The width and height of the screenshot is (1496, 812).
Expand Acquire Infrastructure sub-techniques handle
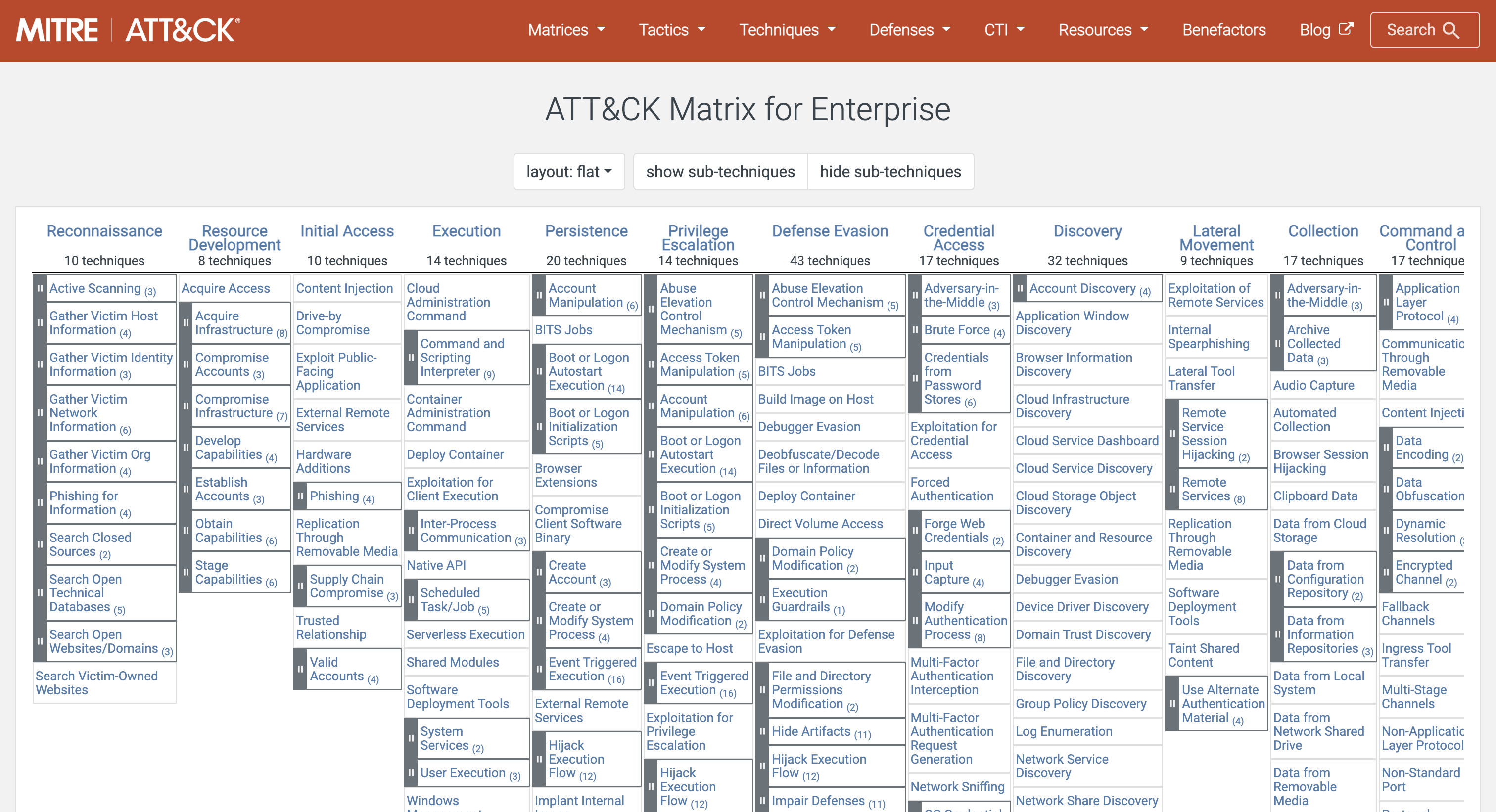186,323
